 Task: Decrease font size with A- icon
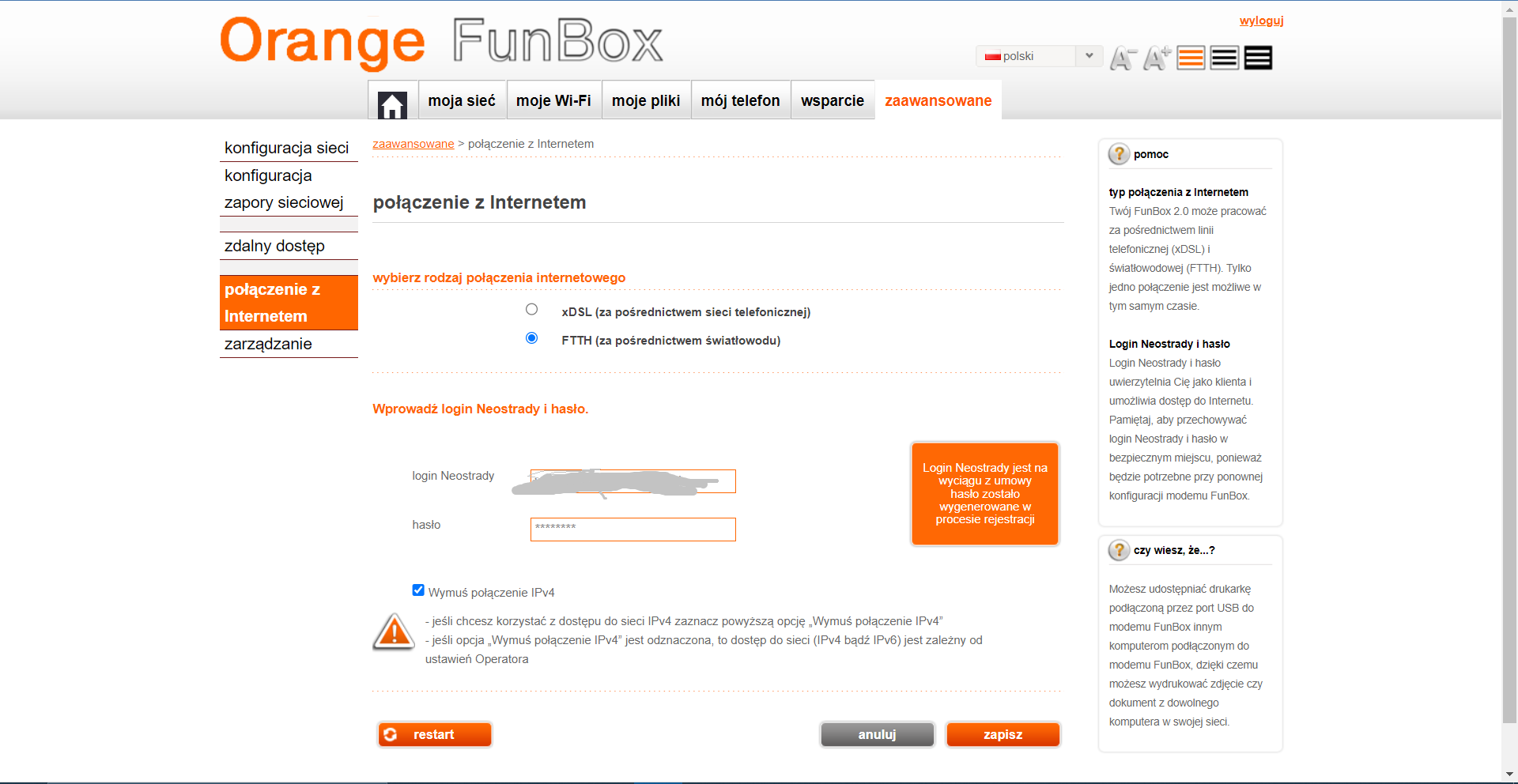click(1123, 58)
